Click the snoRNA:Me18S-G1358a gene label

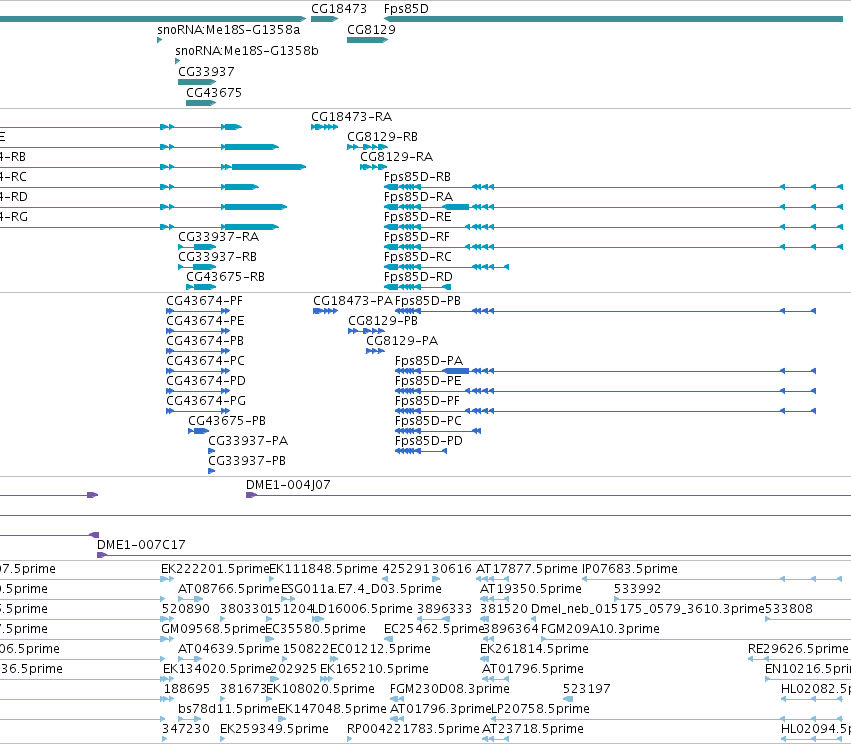point(228,30)
